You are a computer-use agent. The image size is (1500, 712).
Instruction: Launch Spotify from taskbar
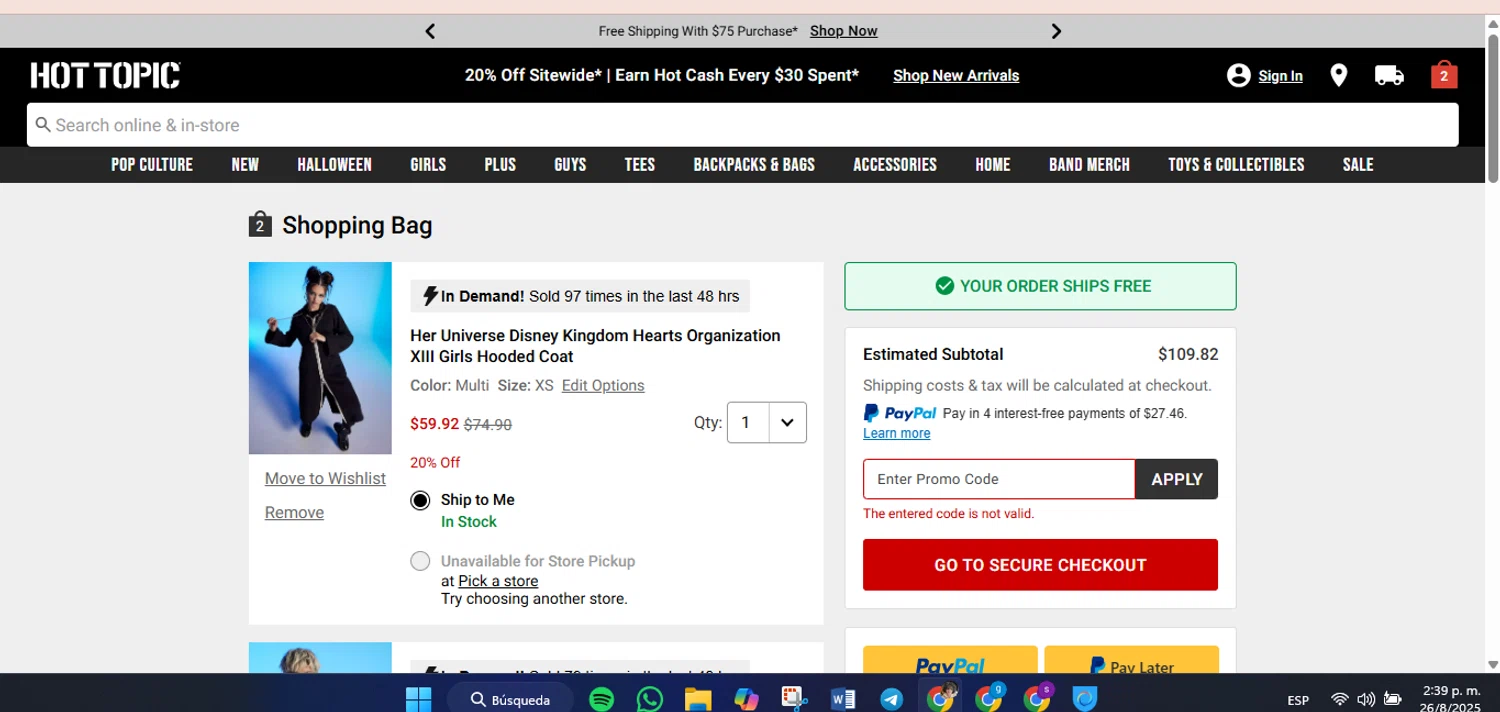click(x=601, y=699)
